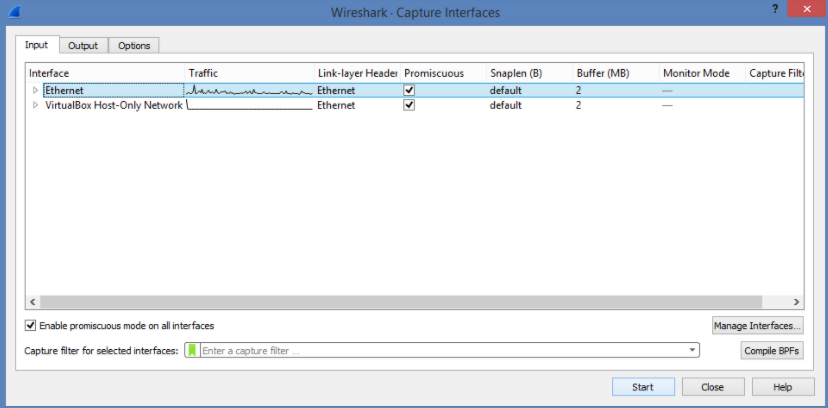This screenshot has height=408, width=828.
Task: Click VirtualBox row's monitor mode dash cell
Action: 667,106
